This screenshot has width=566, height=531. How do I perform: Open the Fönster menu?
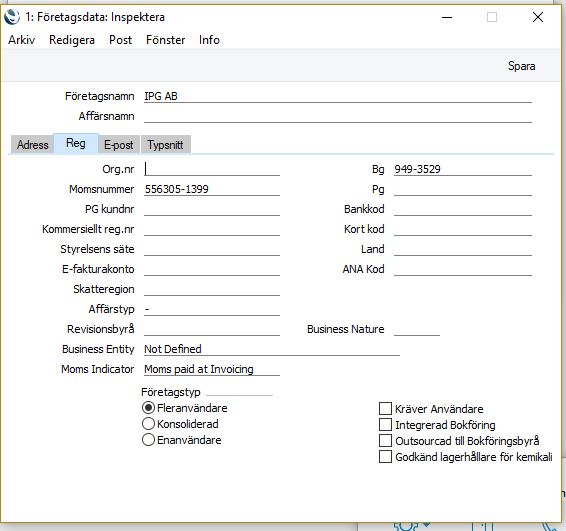pyautogui.click(x=165, y=40)
